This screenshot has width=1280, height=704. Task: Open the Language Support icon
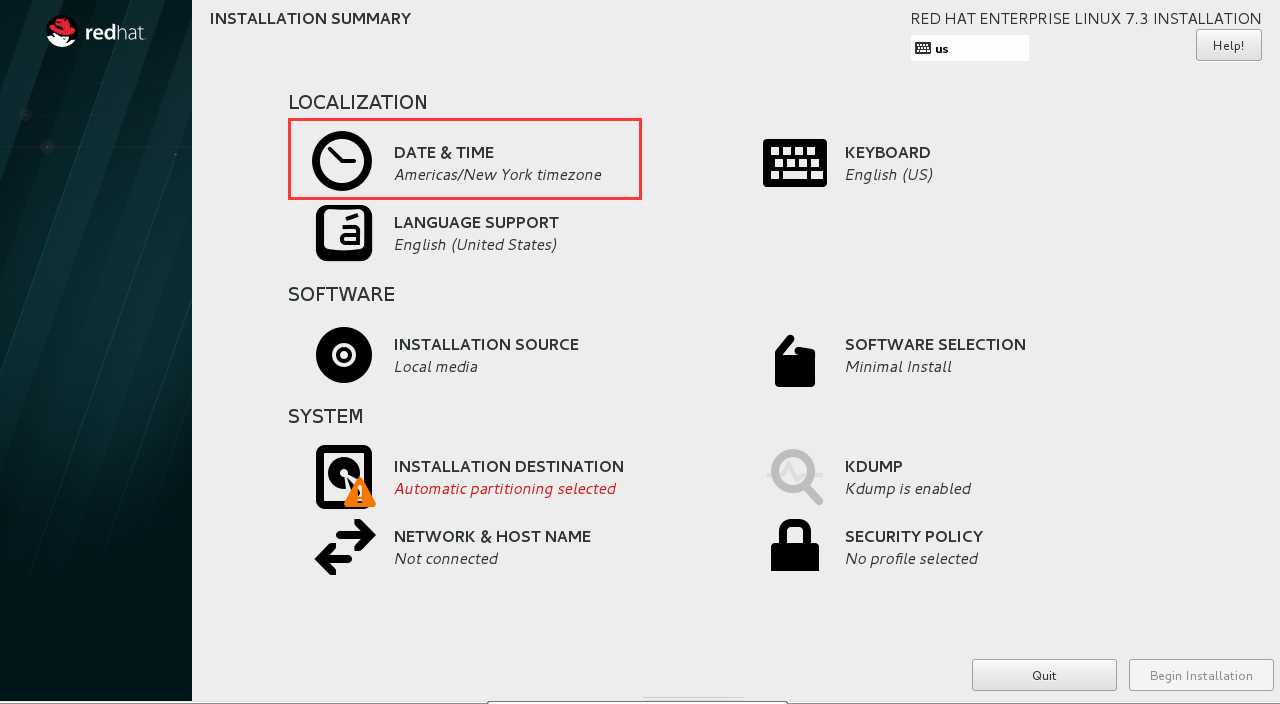pyautogui.click(x=344, y=233)
